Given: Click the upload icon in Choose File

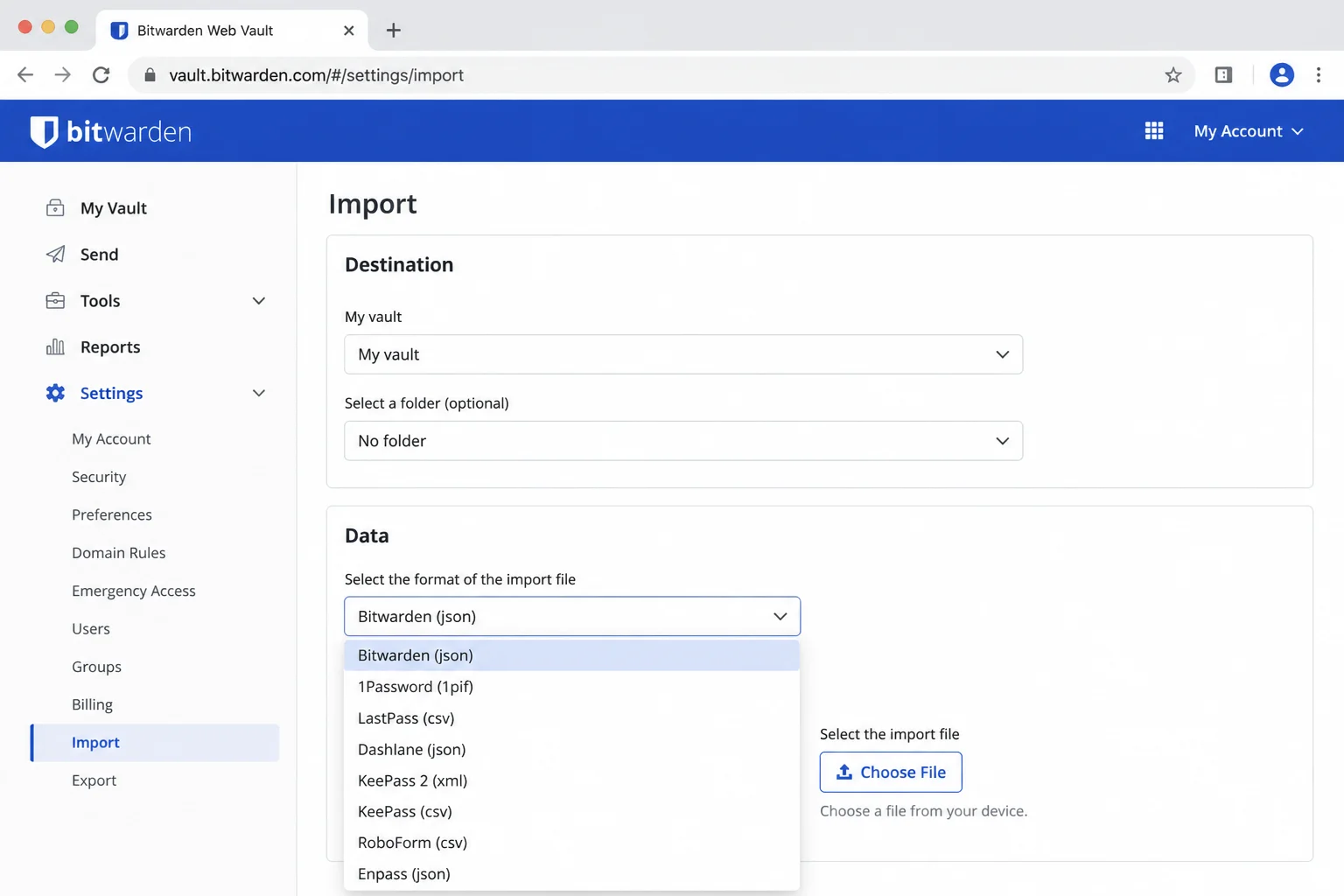Looking at the screenshot, I should click(x=844, y=772).
